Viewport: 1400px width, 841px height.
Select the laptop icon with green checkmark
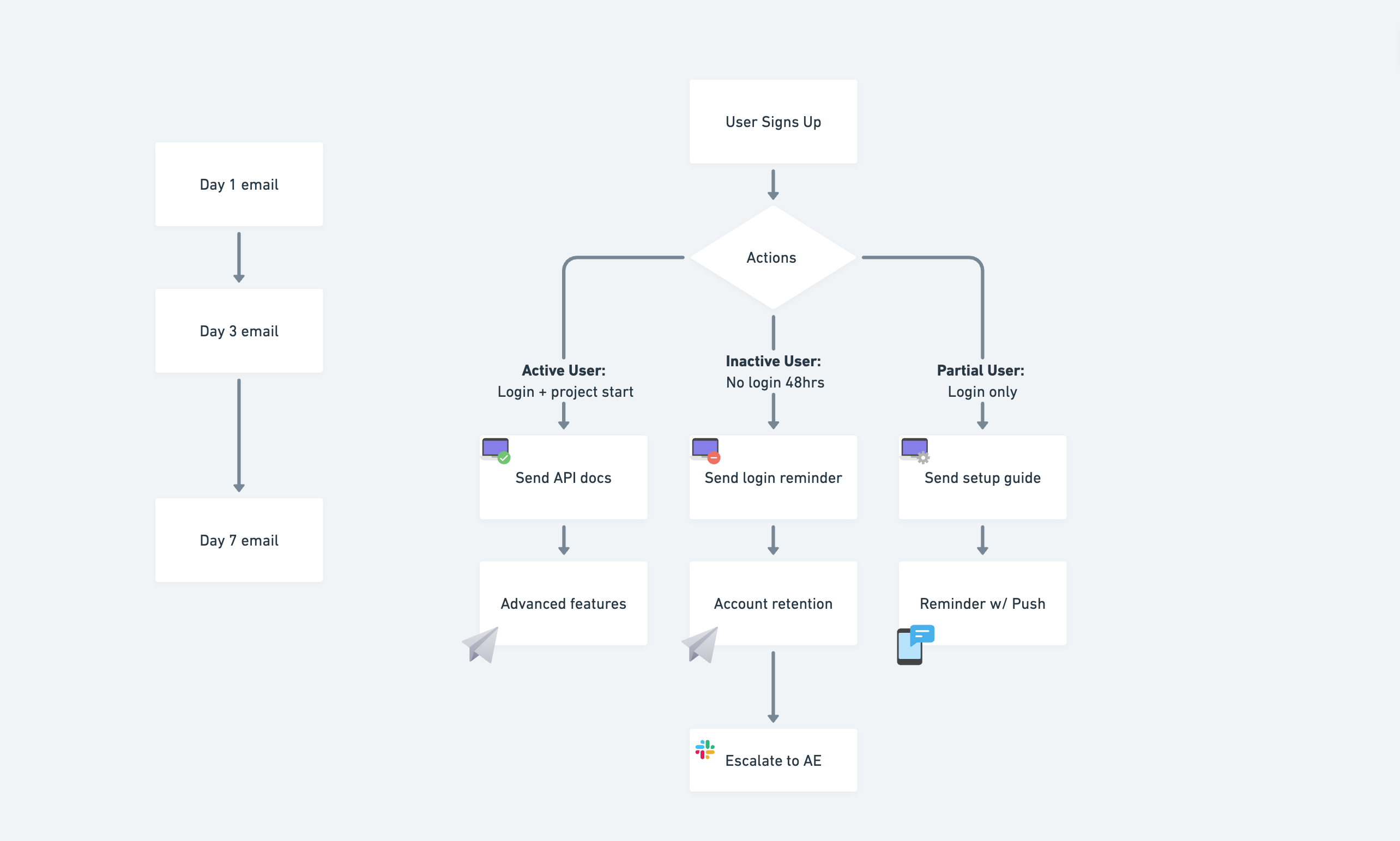pyautogui.click(x=494, y=450)
